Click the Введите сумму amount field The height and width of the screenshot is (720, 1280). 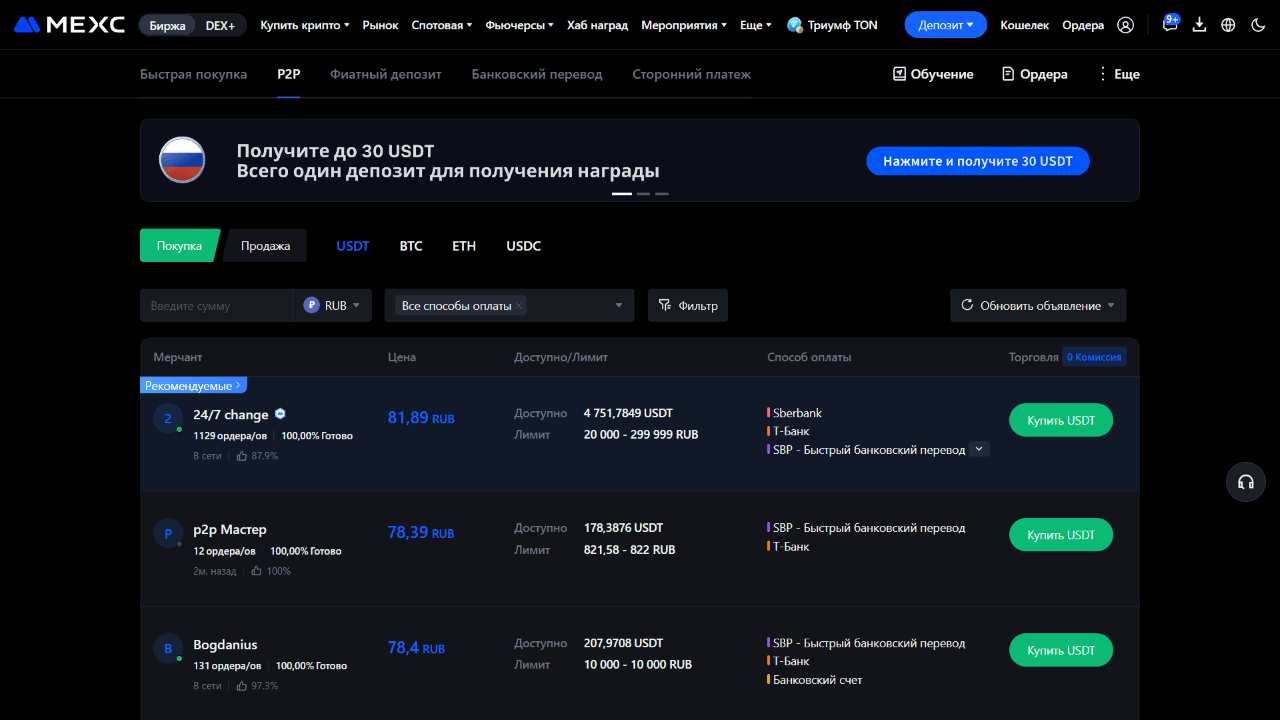pos(215,305)
